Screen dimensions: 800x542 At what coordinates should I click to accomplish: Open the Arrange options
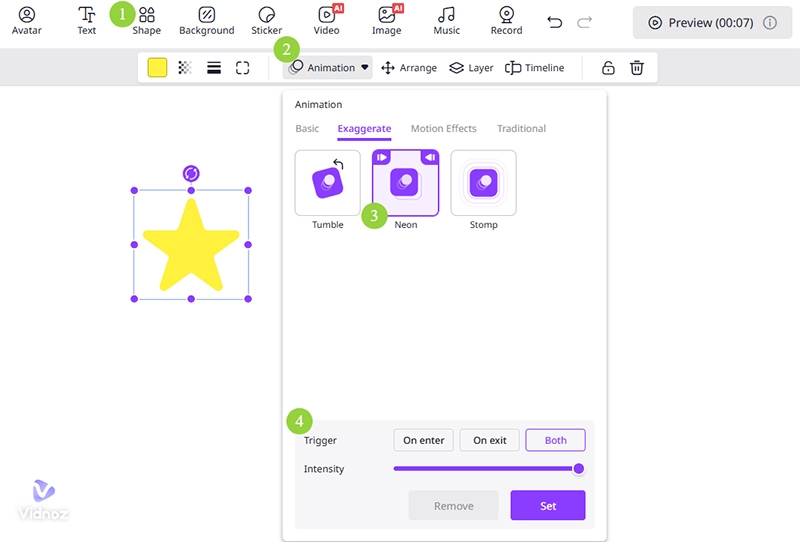click(x=409, y=68)
